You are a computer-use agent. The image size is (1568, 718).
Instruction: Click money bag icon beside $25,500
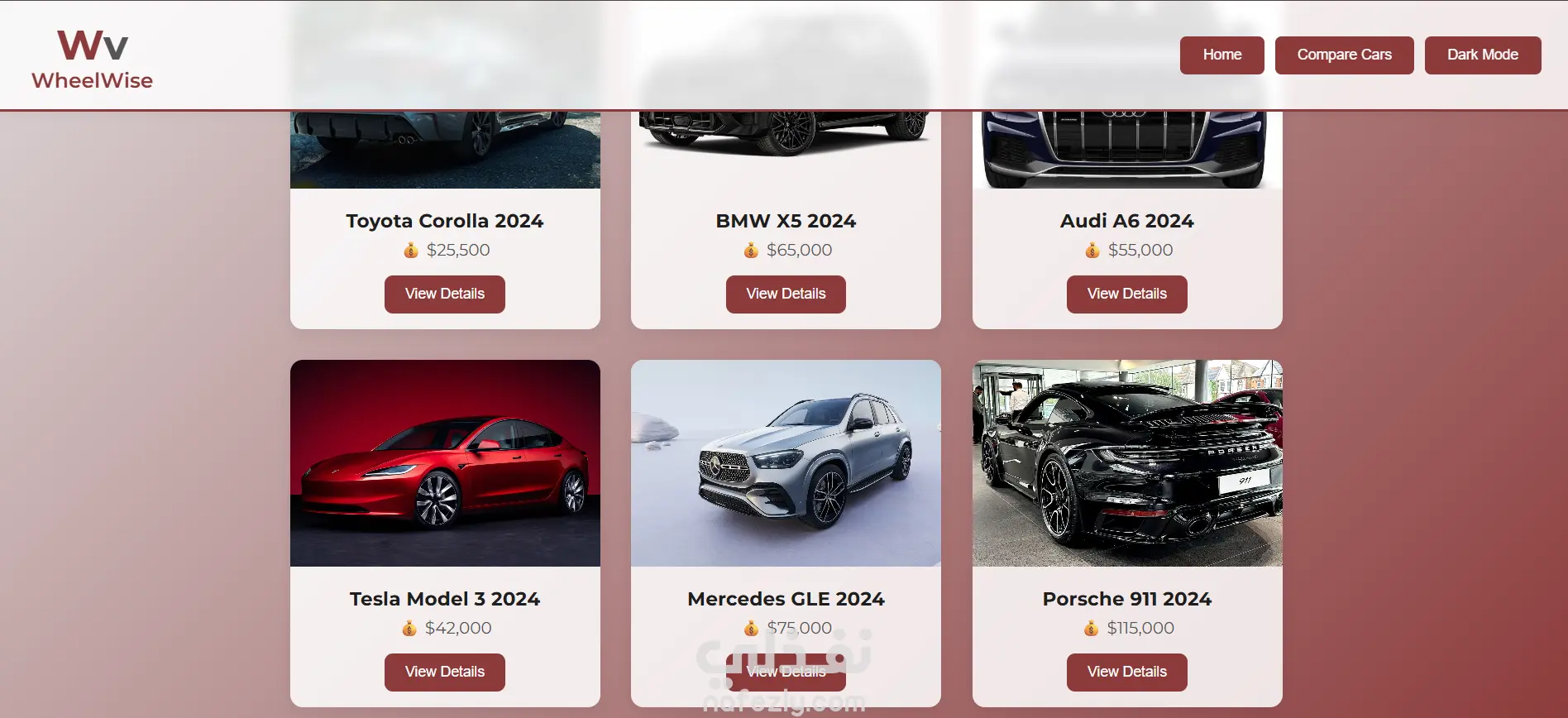click(x=411, y=250)
